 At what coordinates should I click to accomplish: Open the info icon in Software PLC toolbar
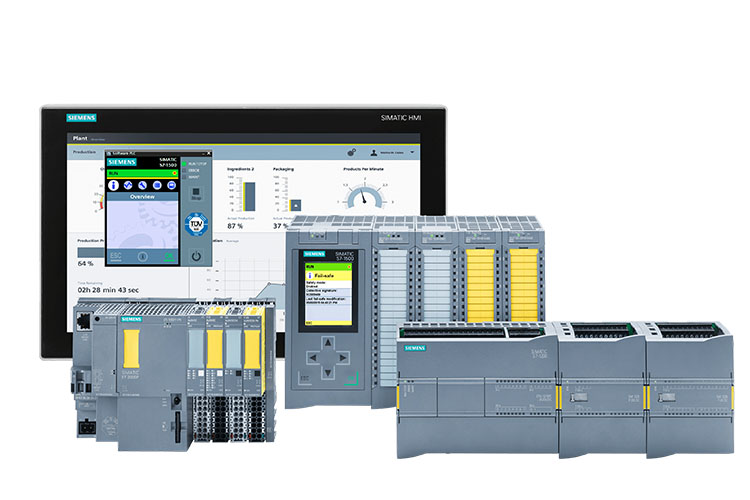click(113, 185)
